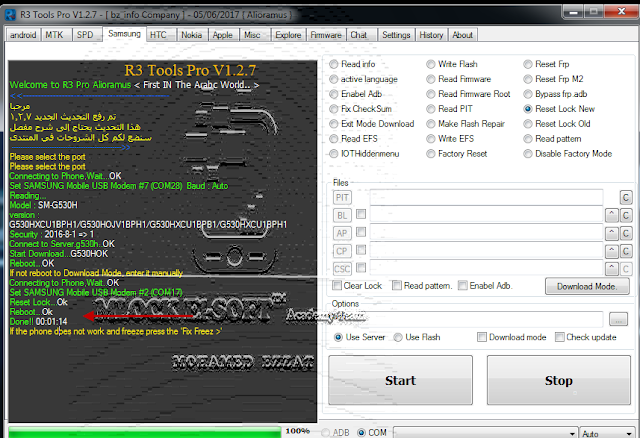Click the CSC file button
This screenshot has height=438, width=640.
click(342, 269)
